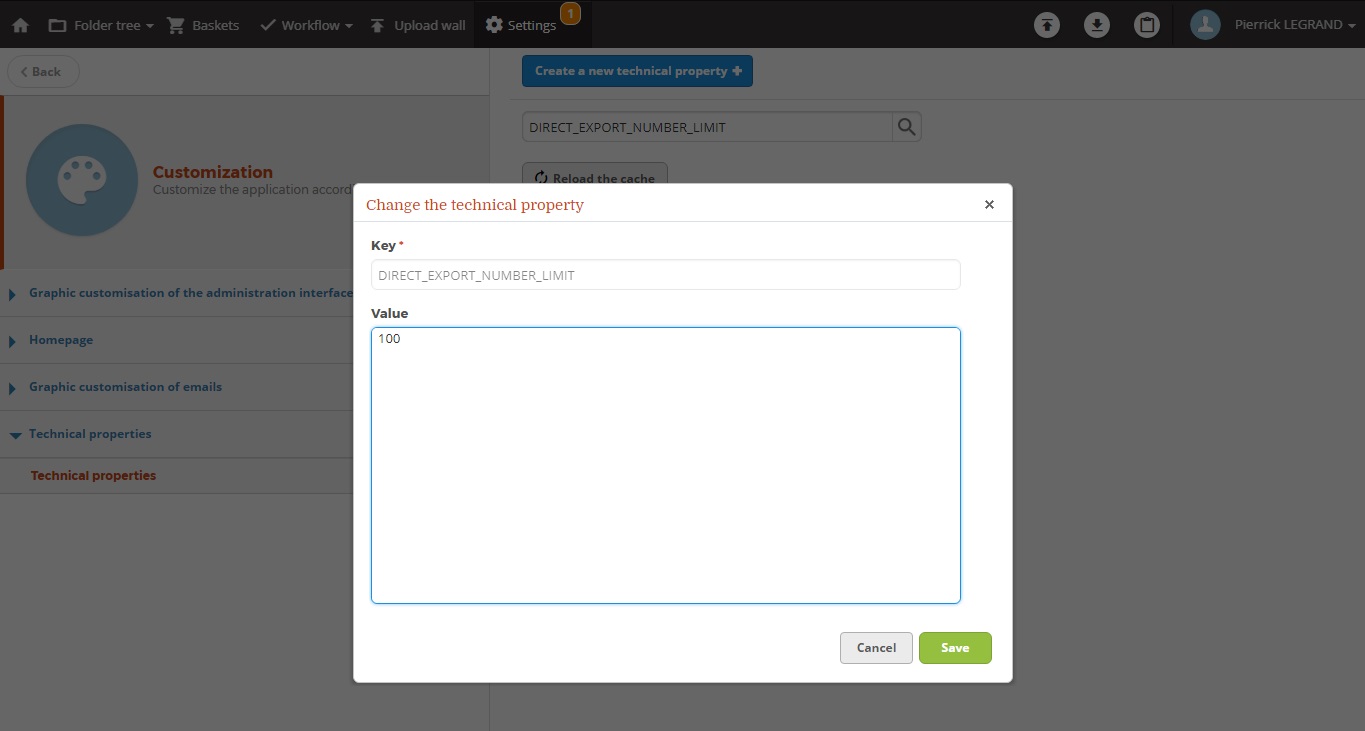Screen dimensions: 1365x731
Task: Click the Key input field
Action: point(665,275)
